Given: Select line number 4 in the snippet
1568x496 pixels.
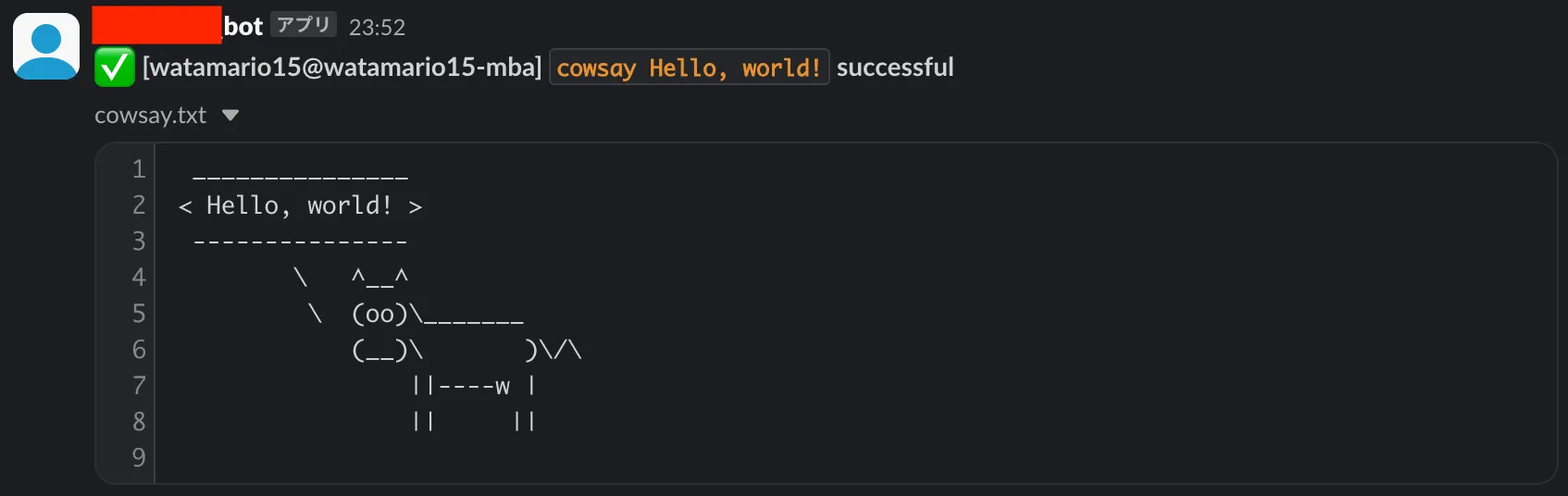Looking at the screenshot, I should [x=139, y=278].
